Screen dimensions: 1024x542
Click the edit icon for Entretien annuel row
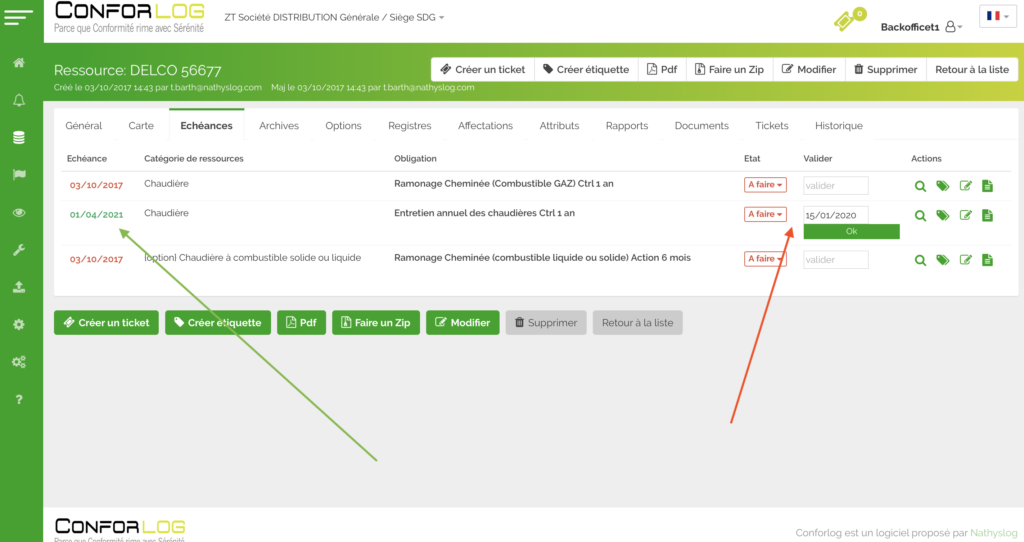pos(966,215)
